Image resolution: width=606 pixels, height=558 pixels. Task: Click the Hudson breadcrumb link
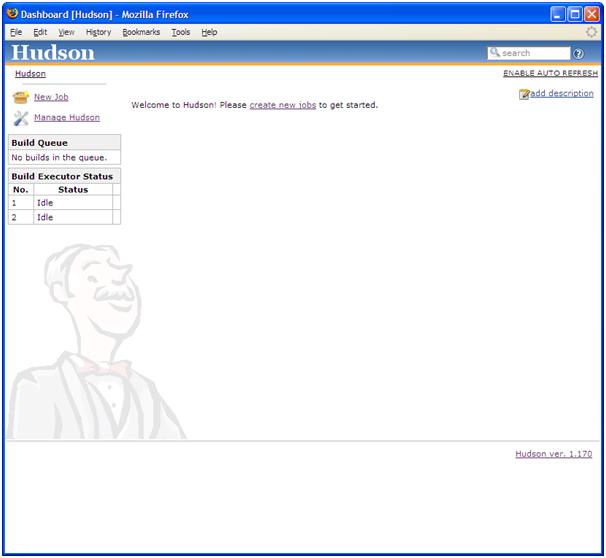31,73
